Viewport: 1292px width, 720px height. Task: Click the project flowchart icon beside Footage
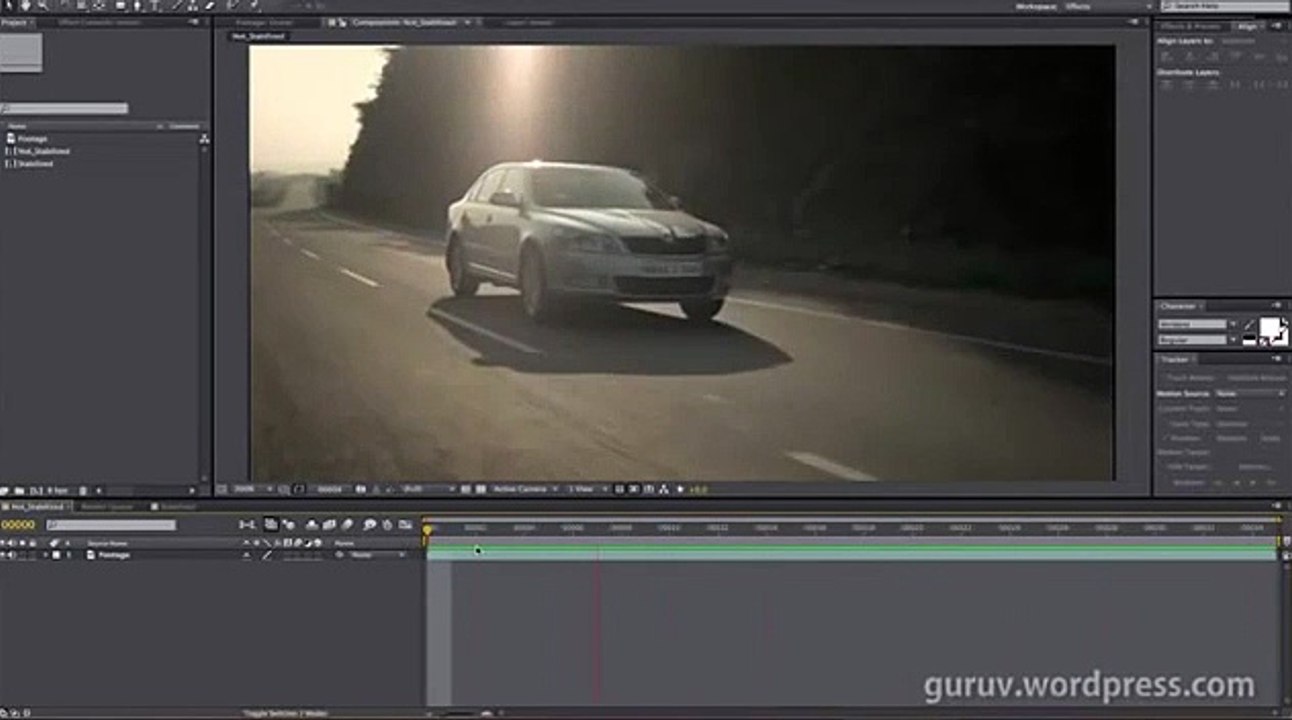[204, 139]
